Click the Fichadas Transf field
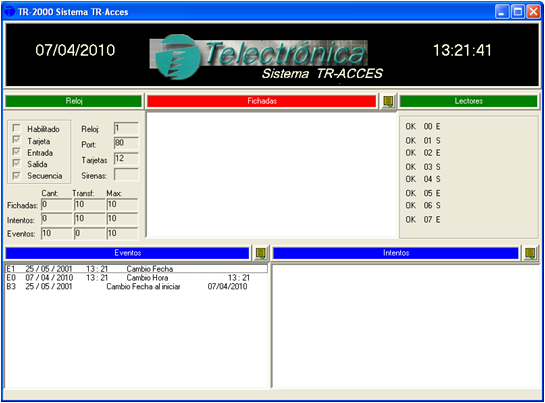The width and height of the screenshot is (545, 403). coord(89,205)
